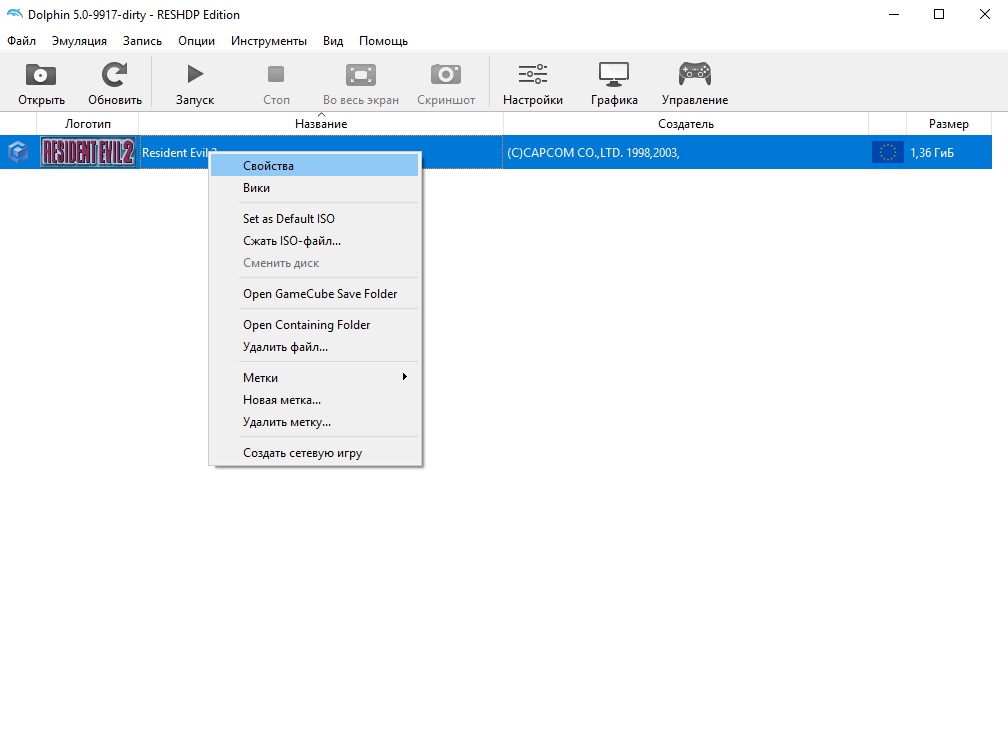Select the Resident Evil 2 banner thumbnail
This screenshot has width=1008, height=735.
tap(88, 152)
